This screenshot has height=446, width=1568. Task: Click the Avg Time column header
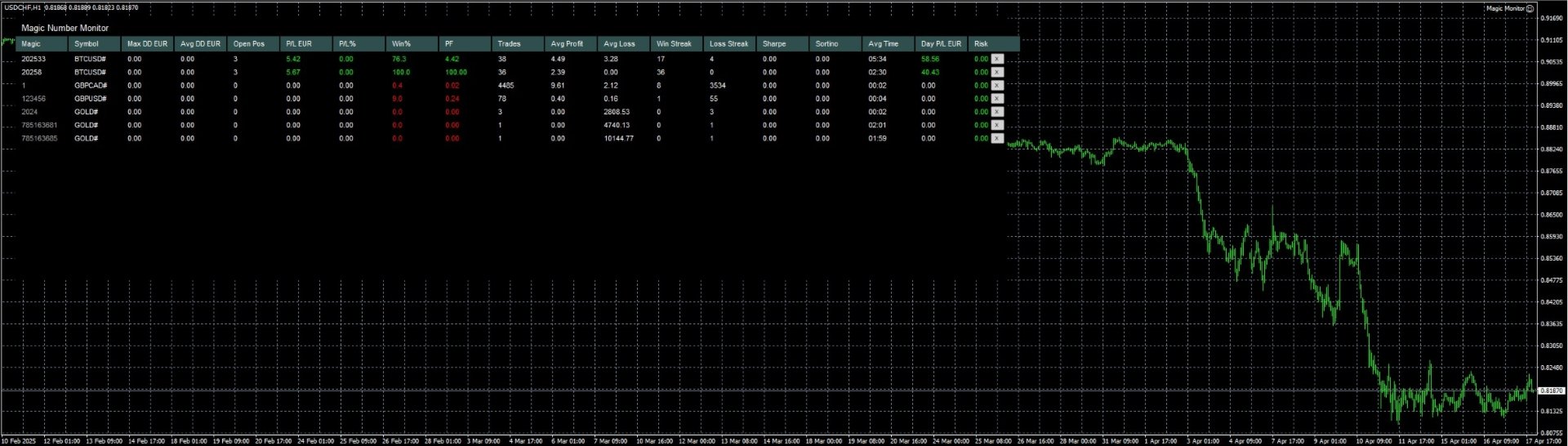887,44
